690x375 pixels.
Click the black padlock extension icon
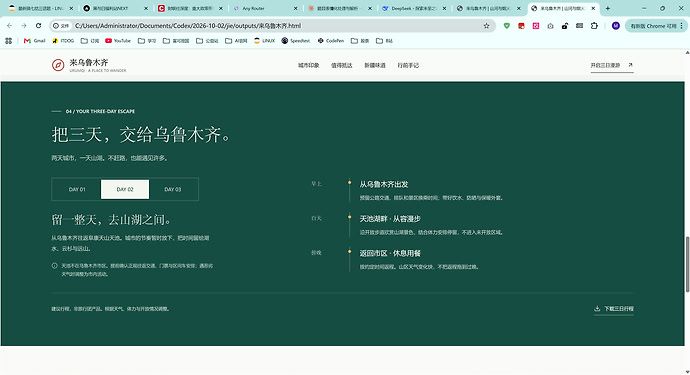click(x=565, y=26)
